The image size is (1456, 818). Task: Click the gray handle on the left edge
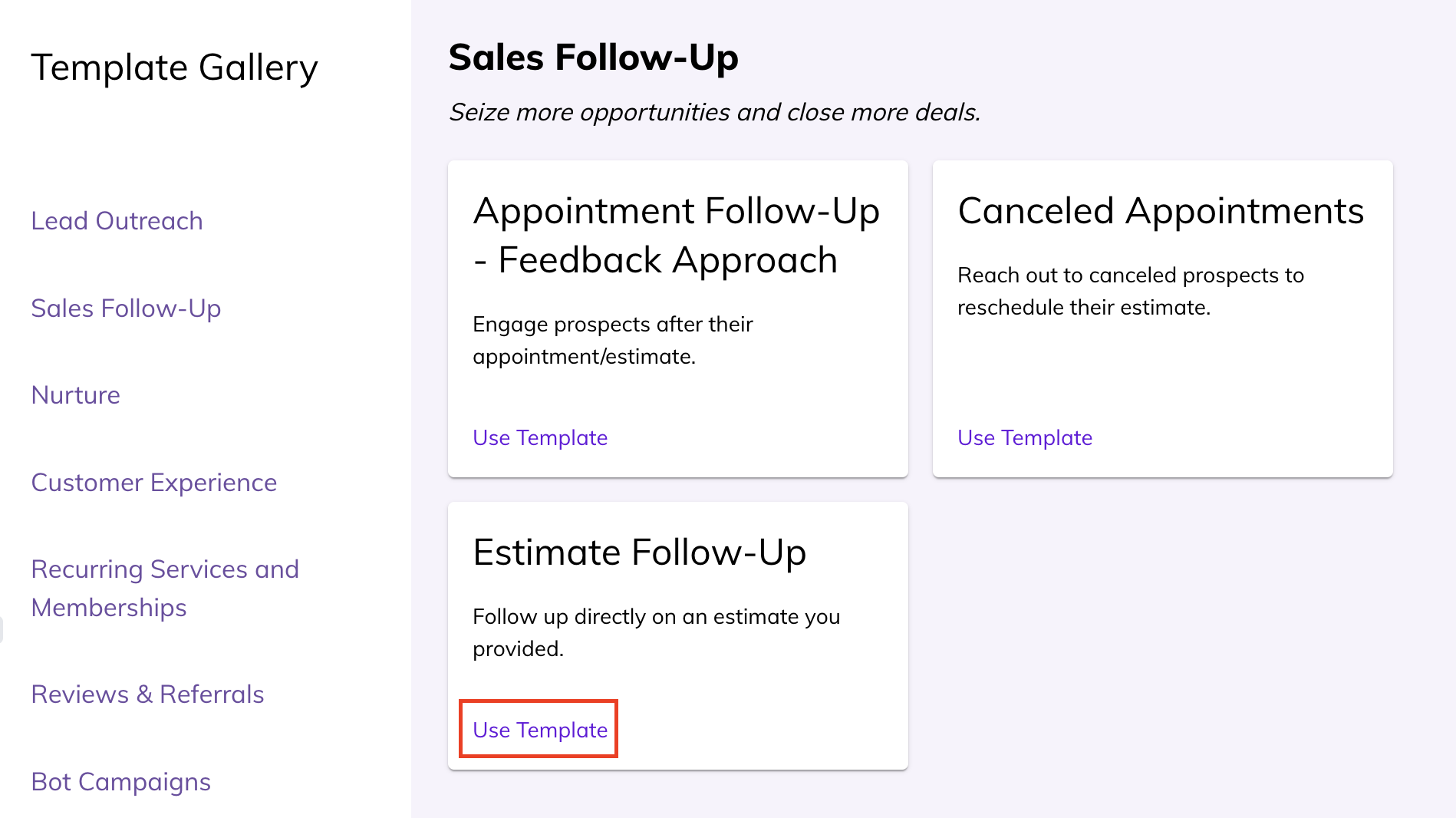pos(2,629)
